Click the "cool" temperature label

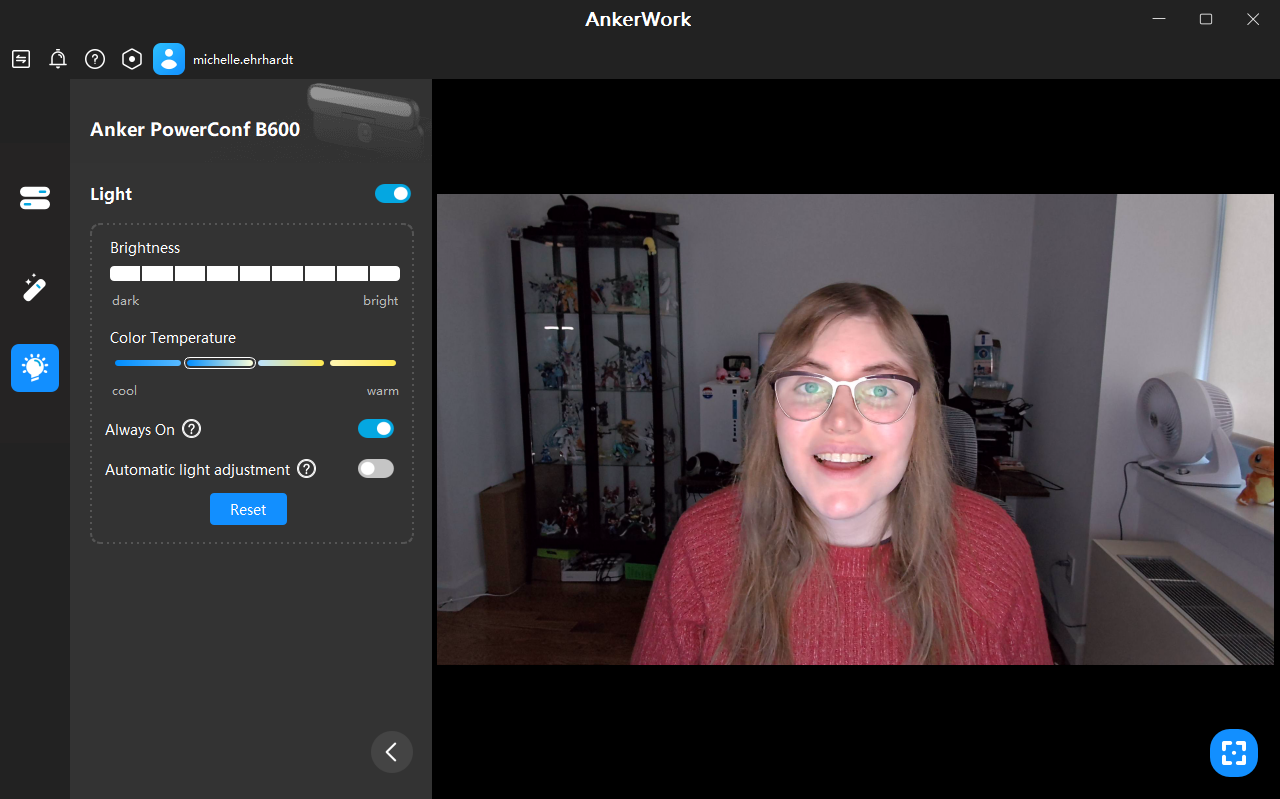(x=125, y=391)
